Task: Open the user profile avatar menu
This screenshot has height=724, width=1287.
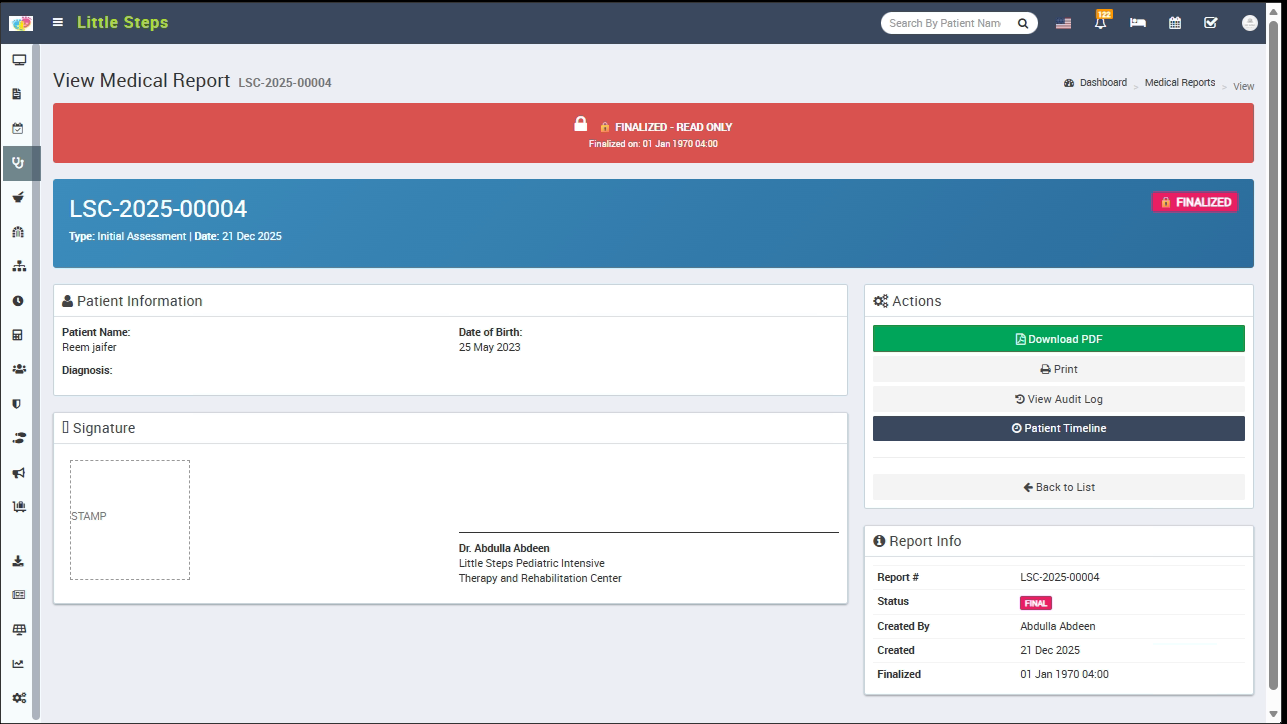Action: click(1249, 23)
